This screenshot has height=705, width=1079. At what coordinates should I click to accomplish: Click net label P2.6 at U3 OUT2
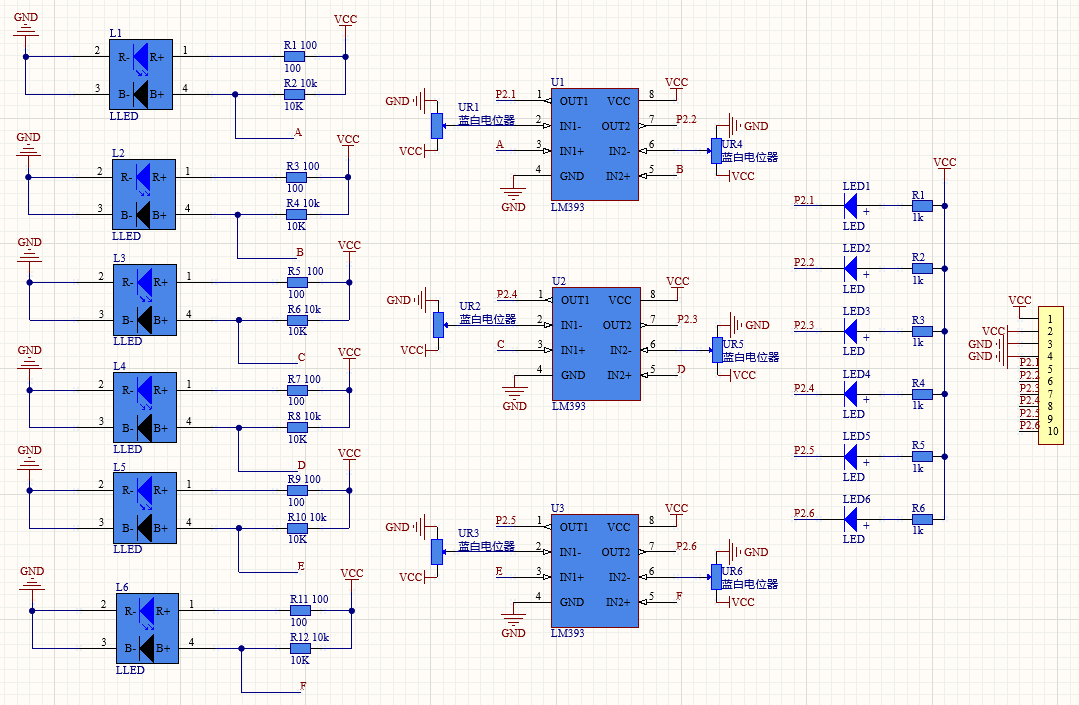[x=686, y=545]
